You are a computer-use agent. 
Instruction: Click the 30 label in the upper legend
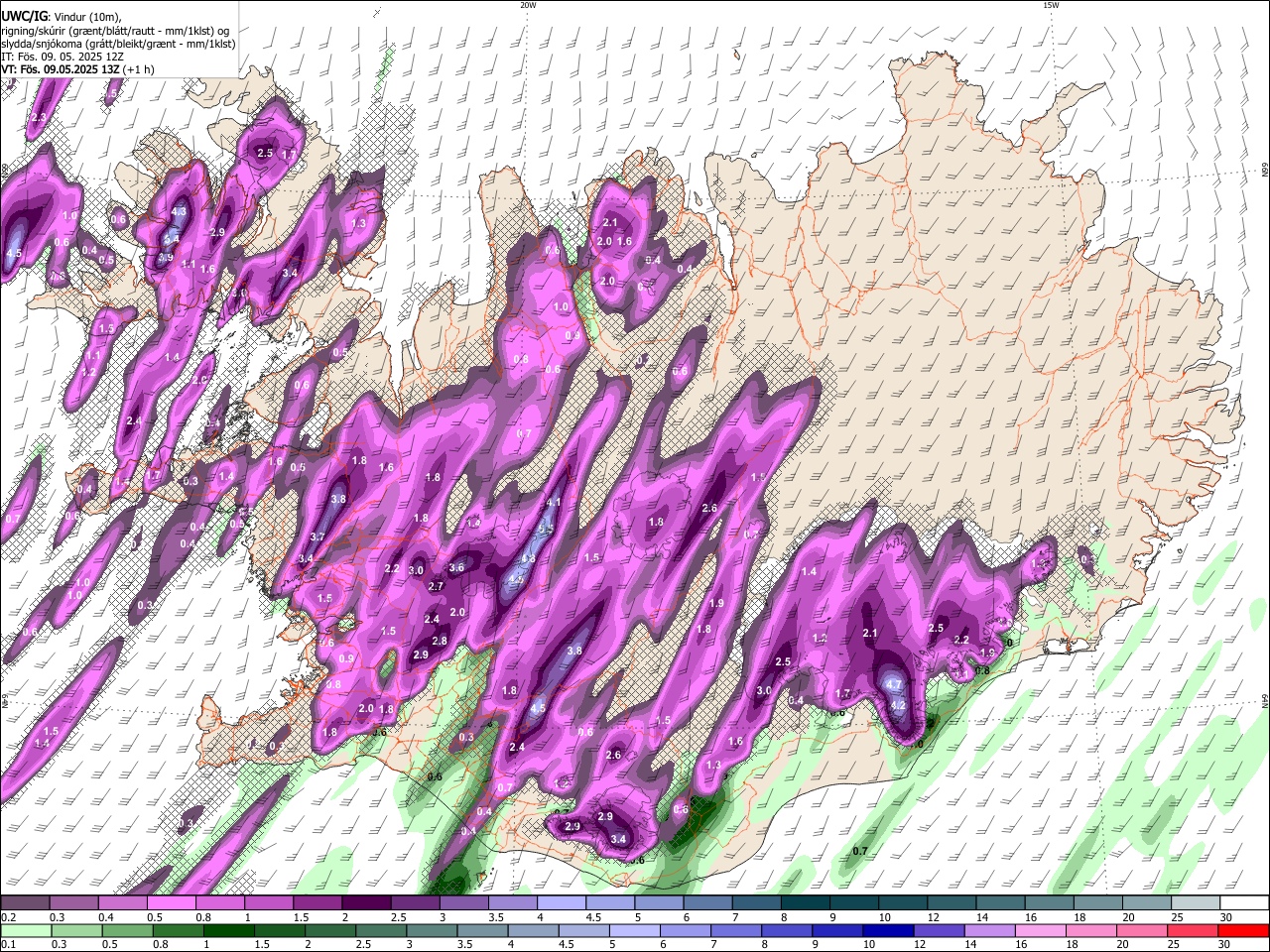[1226, 917]
